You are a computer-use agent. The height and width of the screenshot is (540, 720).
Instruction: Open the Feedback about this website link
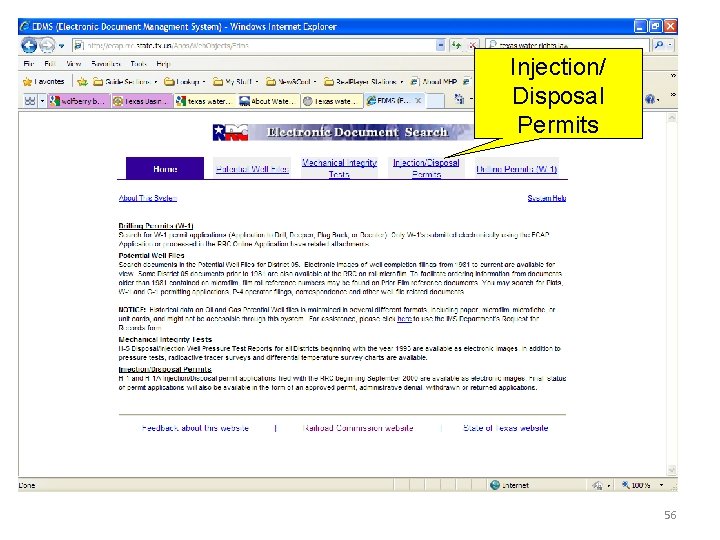tap(195, 428)
